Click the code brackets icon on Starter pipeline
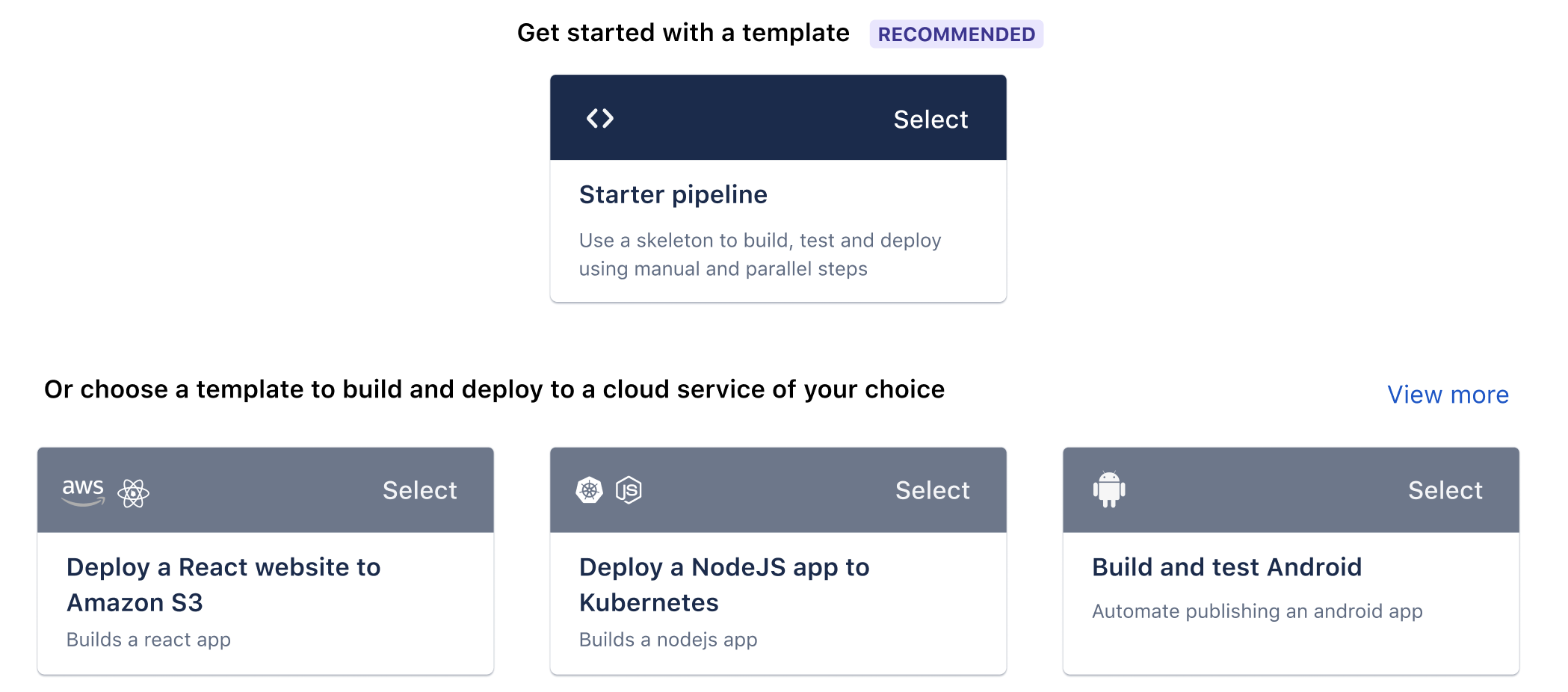 (x=599, y=118)
